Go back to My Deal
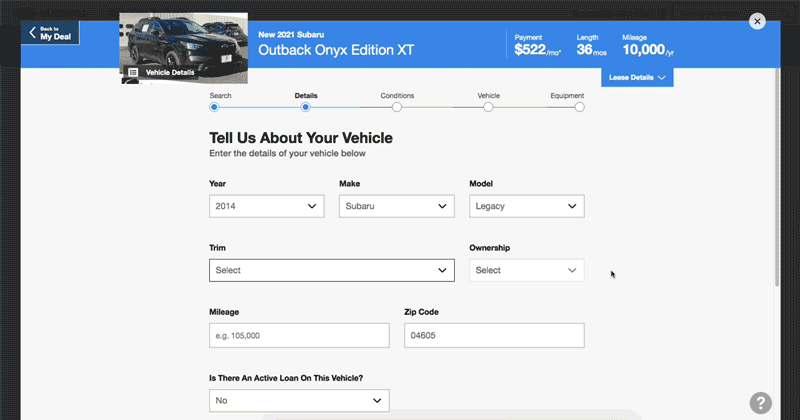Image resolution: width=800 pixels, height=420 pixels. pos(50,33)
